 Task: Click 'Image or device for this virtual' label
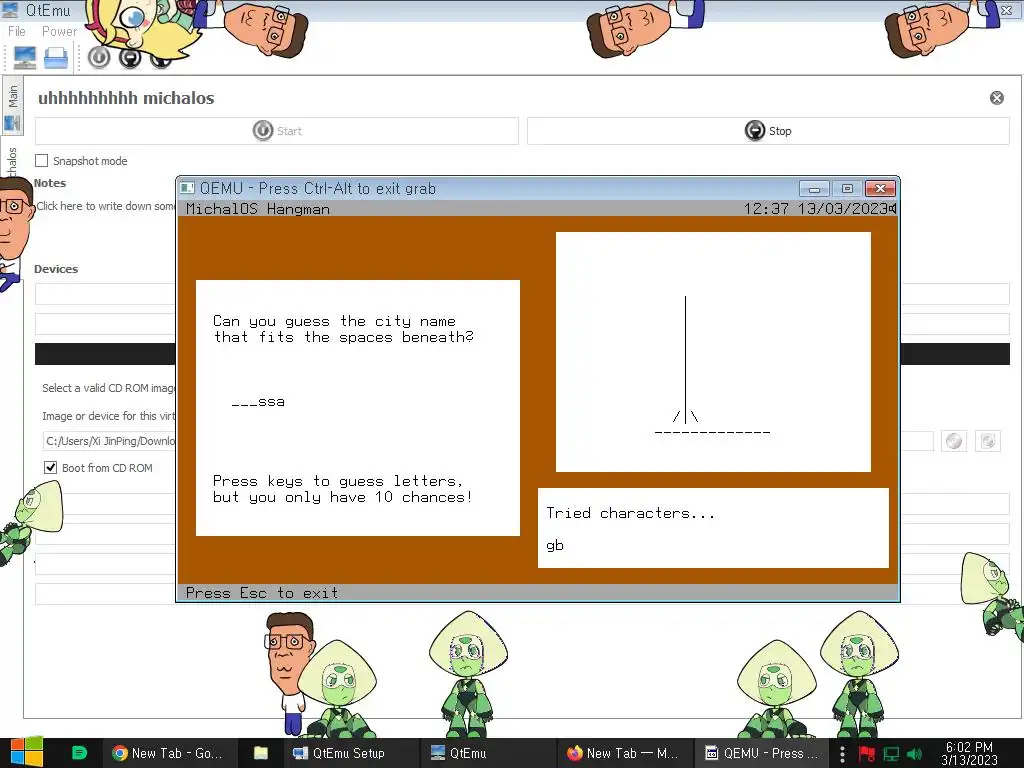coord(109,416)
